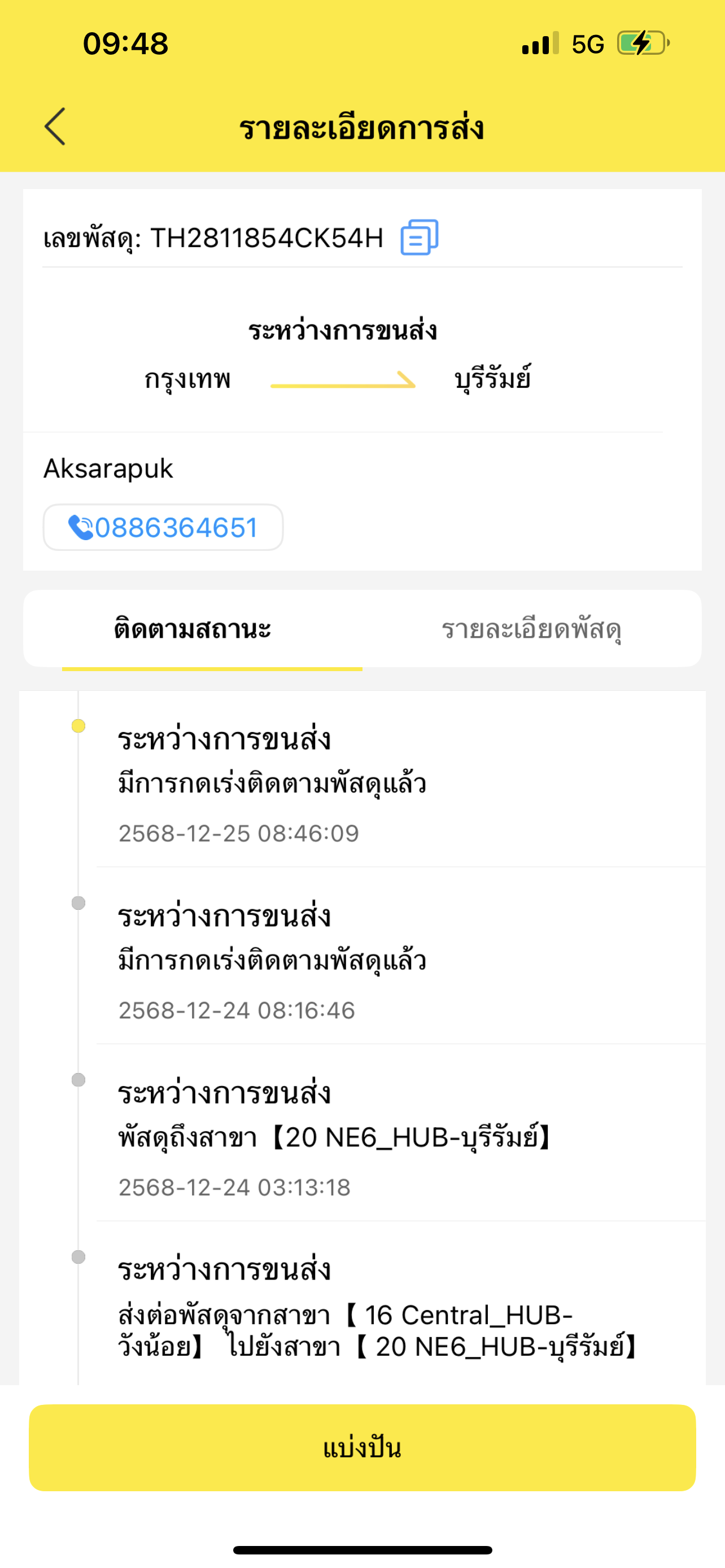Select timeline dot for NE6_HUB-บุรีรัมย์ arrival

coord(78,1080)
